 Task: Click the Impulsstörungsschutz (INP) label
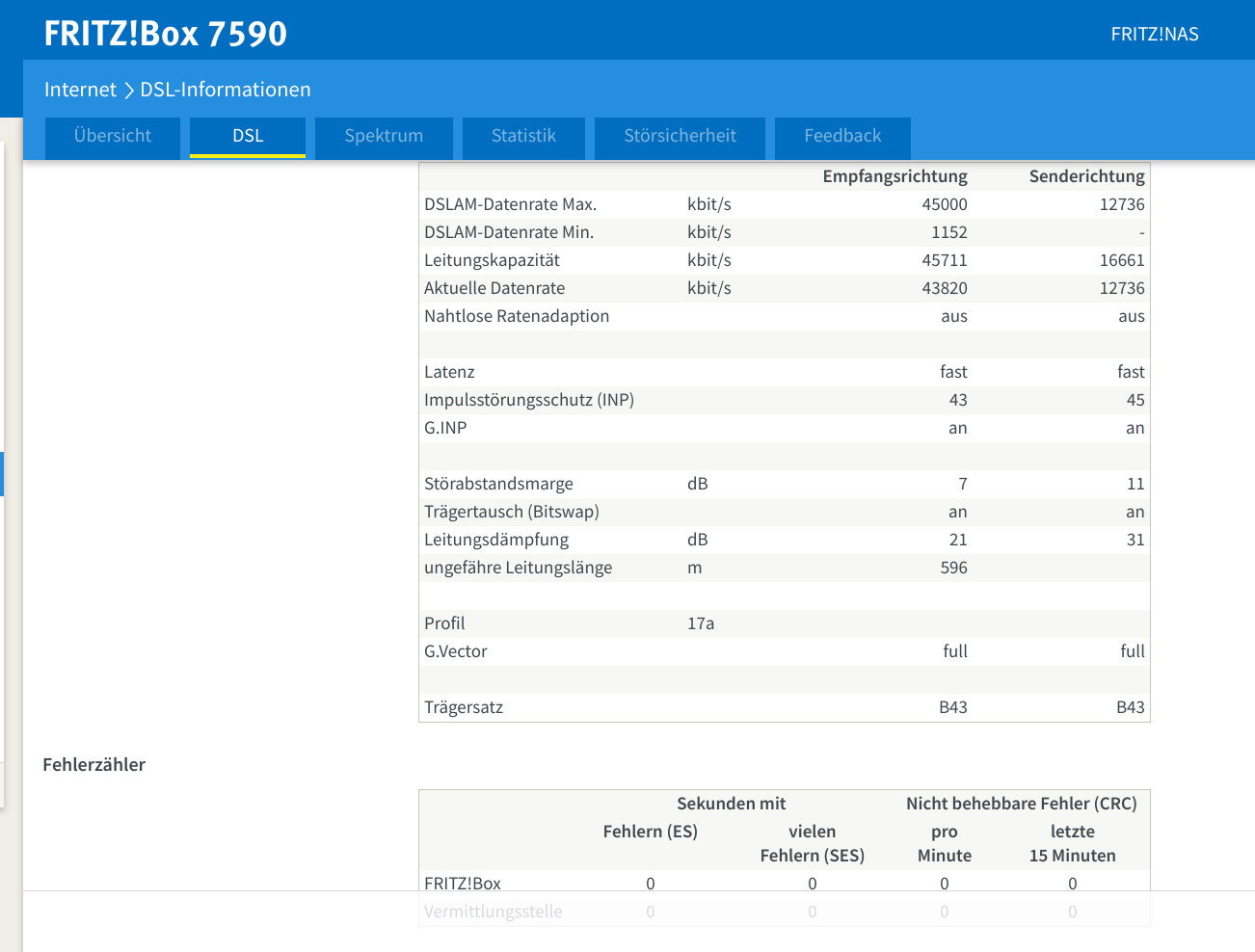point(529,400)
